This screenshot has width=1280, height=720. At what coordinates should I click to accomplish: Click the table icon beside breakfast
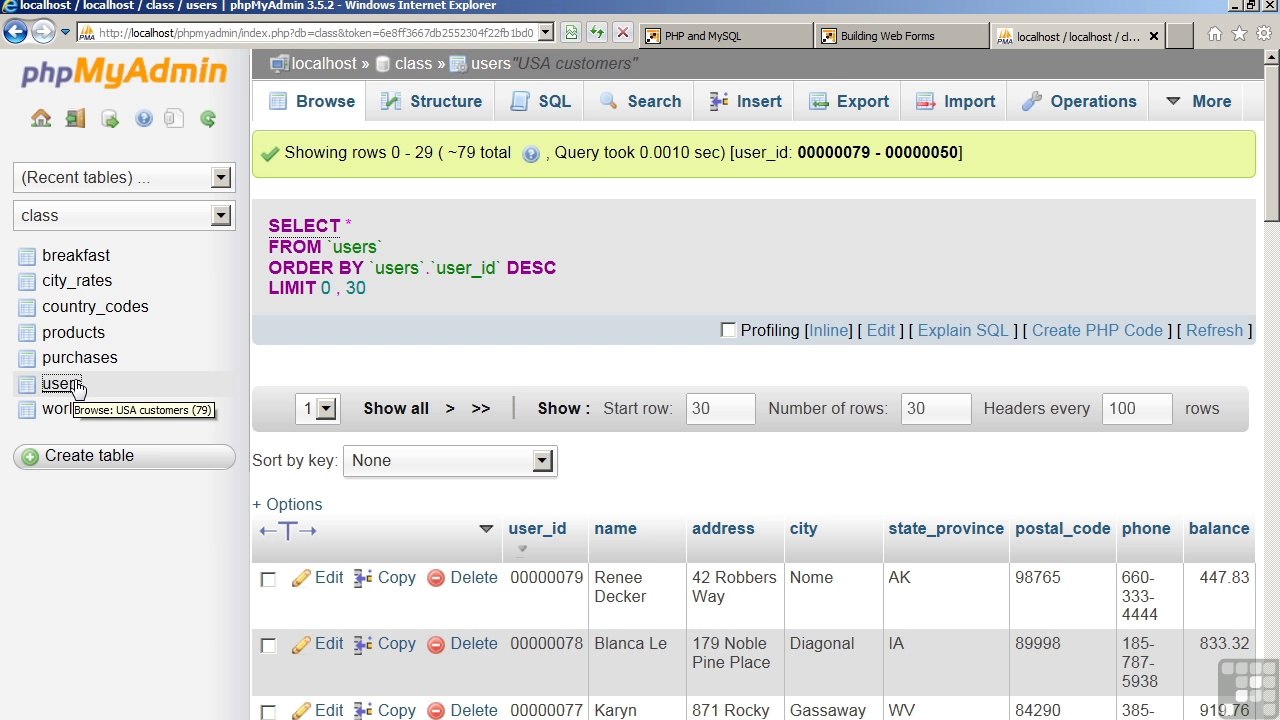[27, 256]
